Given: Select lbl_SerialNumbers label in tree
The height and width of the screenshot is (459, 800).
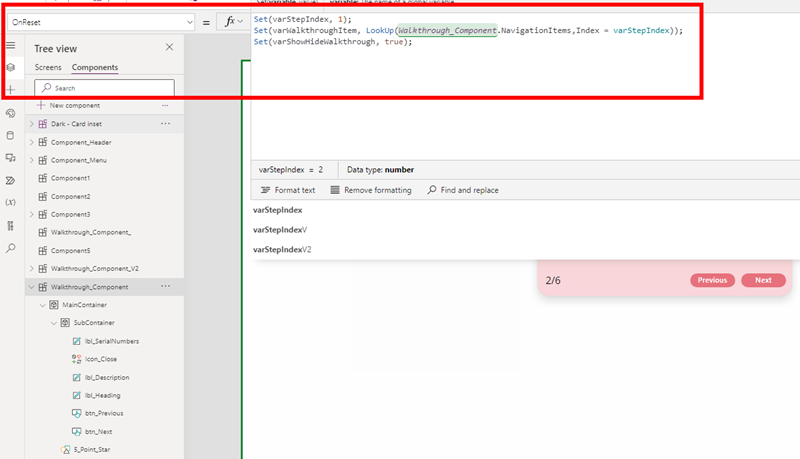Looking at the screenshot, I should pyautogui.click(x=112, y=341).
